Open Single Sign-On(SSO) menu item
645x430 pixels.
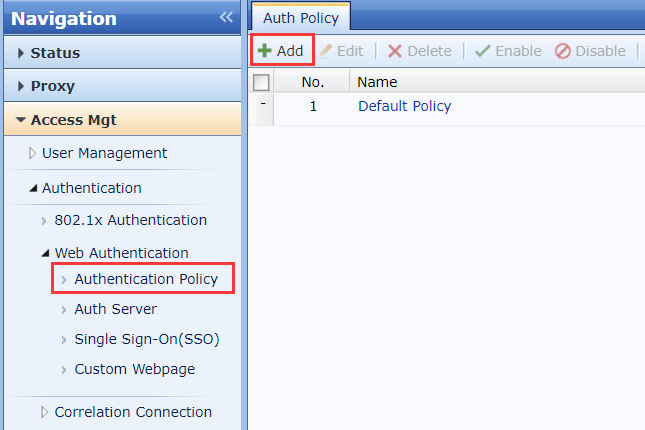(146, 340)
